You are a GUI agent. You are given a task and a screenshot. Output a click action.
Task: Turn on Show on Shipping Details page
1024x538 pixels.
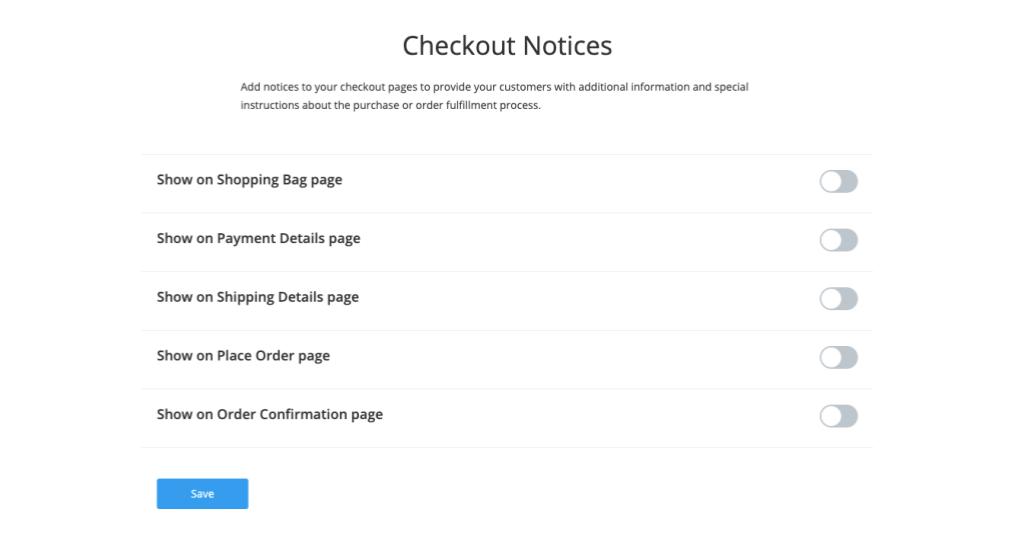click(x=838, y=299)
